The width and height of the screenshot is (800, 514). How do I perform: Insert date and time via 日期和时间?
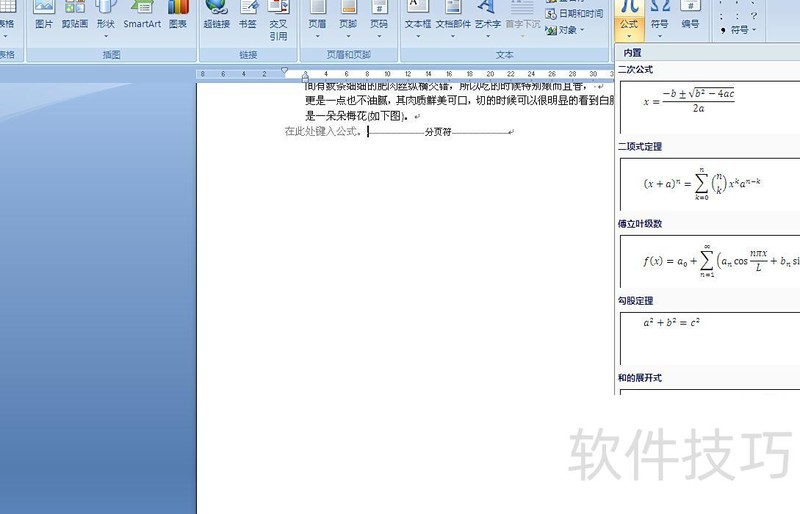(574, 14)
